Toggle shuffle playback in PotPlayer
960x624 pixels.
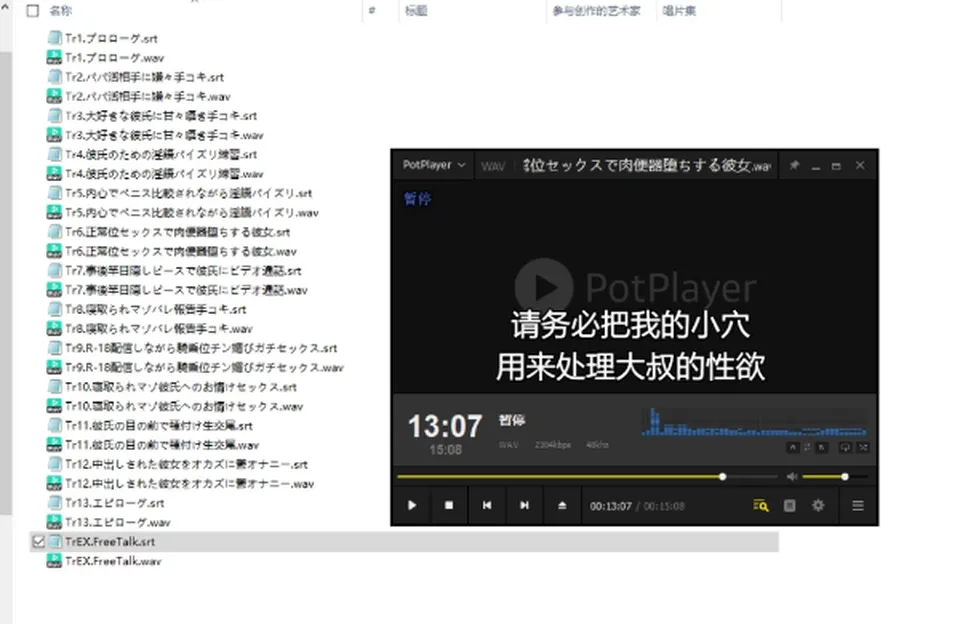863,448
